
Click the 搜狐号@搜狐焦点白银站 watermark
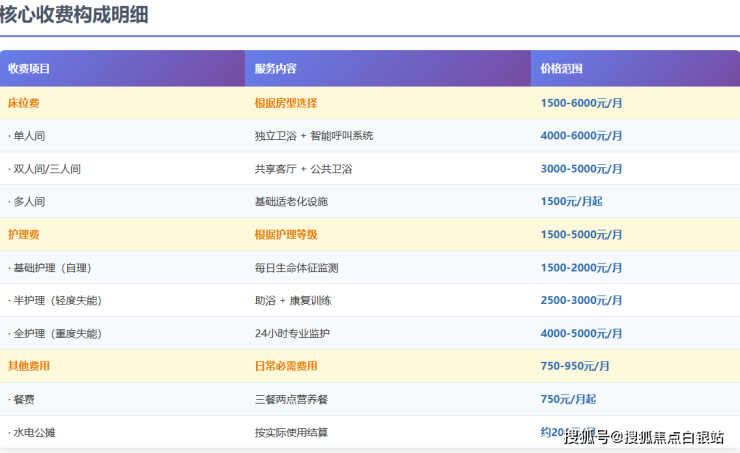point(644,437)
